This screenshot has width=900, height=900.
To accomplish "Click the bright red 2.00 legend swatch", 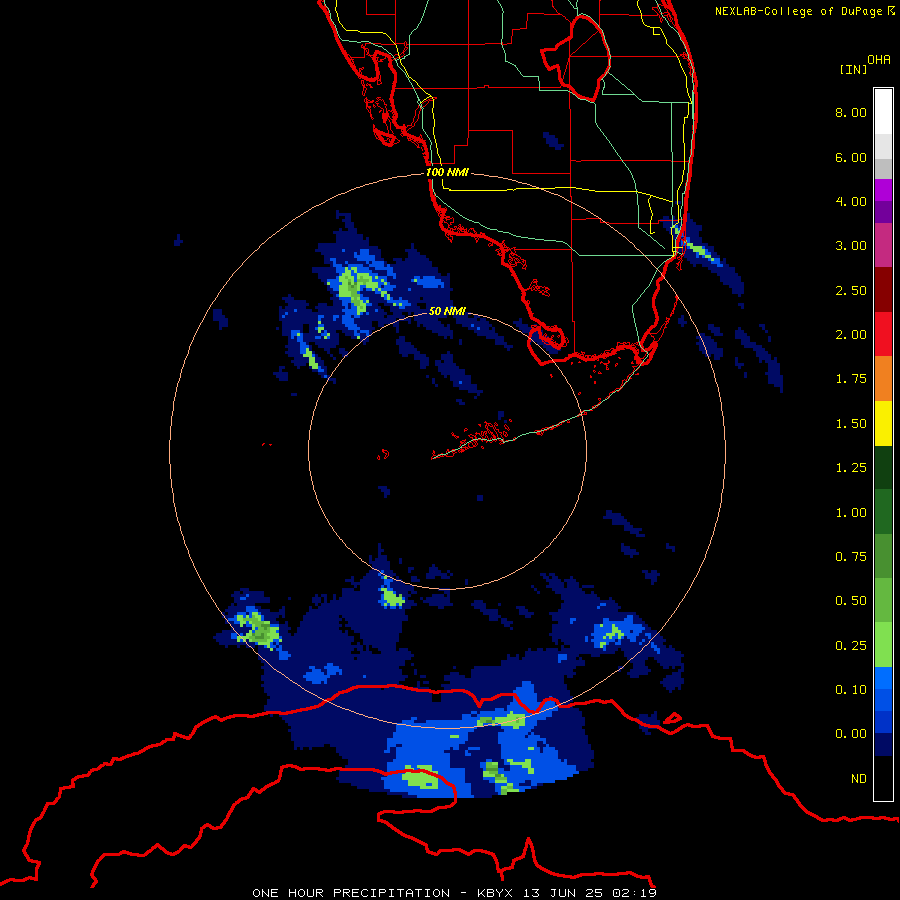I will click(x=883, y=334).
